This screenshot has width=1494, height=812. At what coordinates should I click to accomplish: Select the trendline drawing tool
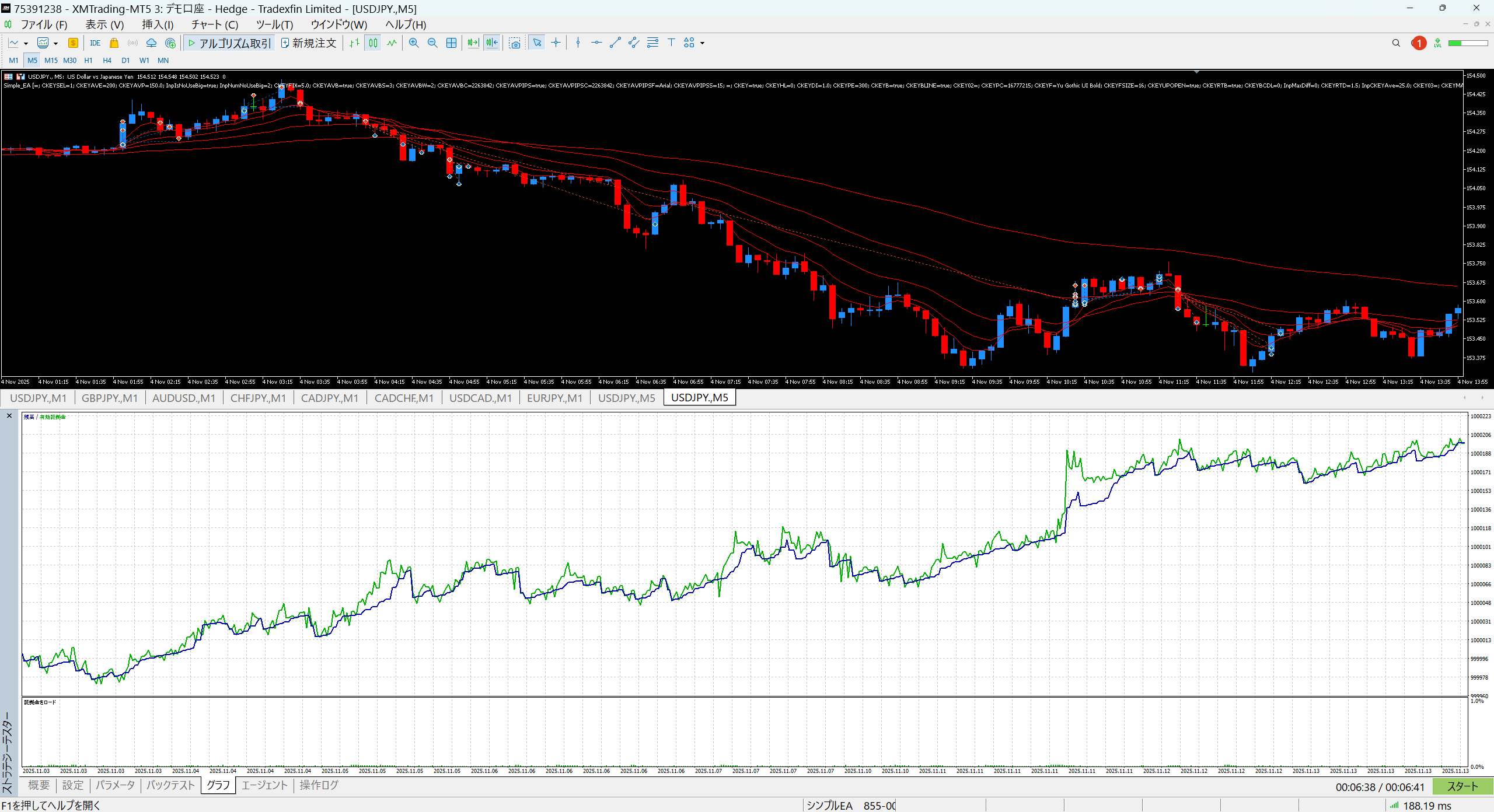click(x=615, y=43)
